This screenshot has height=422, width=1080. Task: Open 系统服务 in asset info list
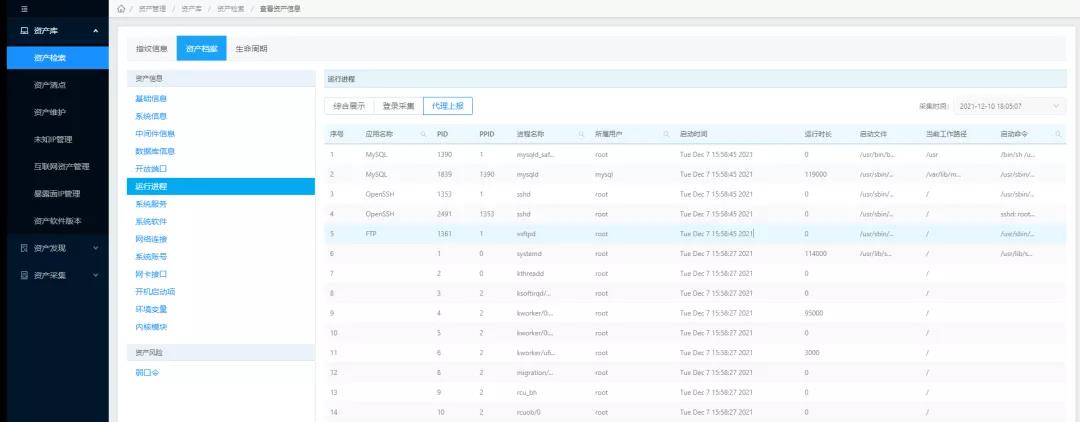[x=151, y=204]
